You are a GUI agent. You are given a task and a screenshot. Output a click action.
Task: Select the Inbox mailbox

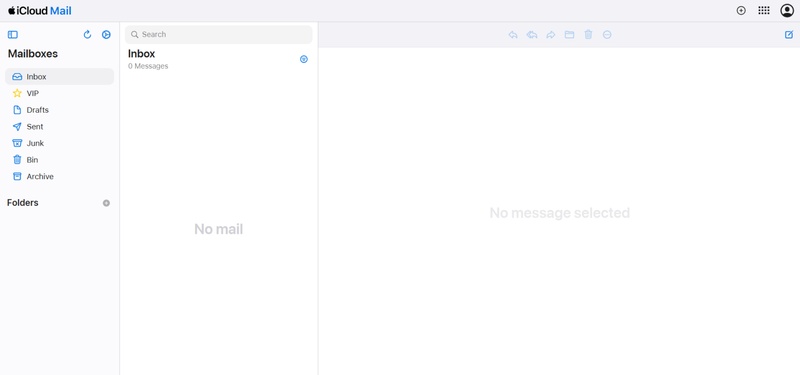click(x=60, y=77)
